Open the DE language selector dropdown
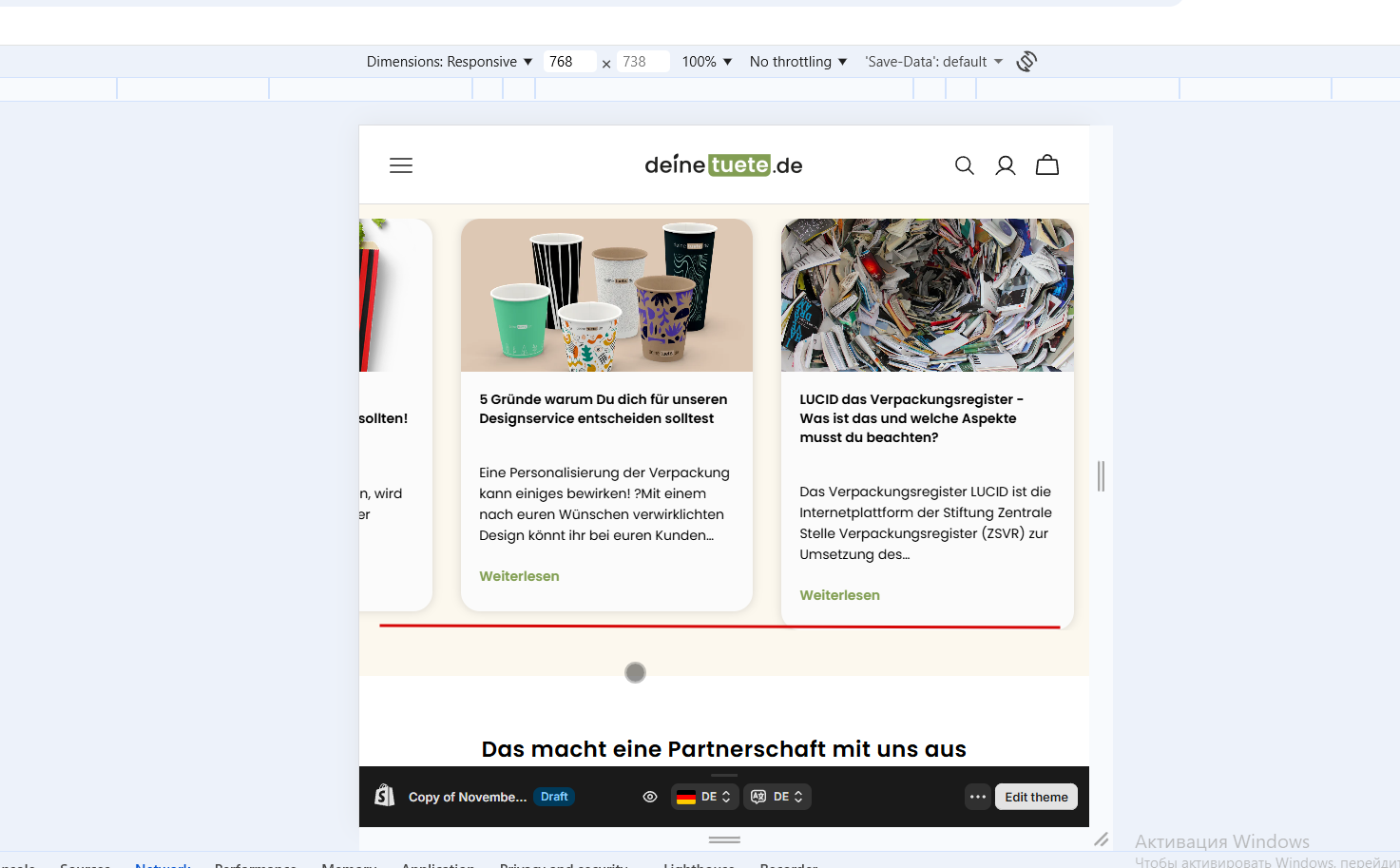 click(777, 797)
